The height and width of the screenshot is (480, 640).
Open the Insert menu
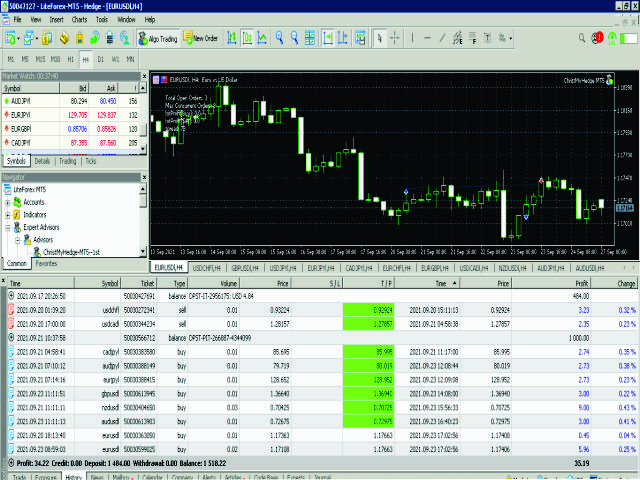(56, 20)
